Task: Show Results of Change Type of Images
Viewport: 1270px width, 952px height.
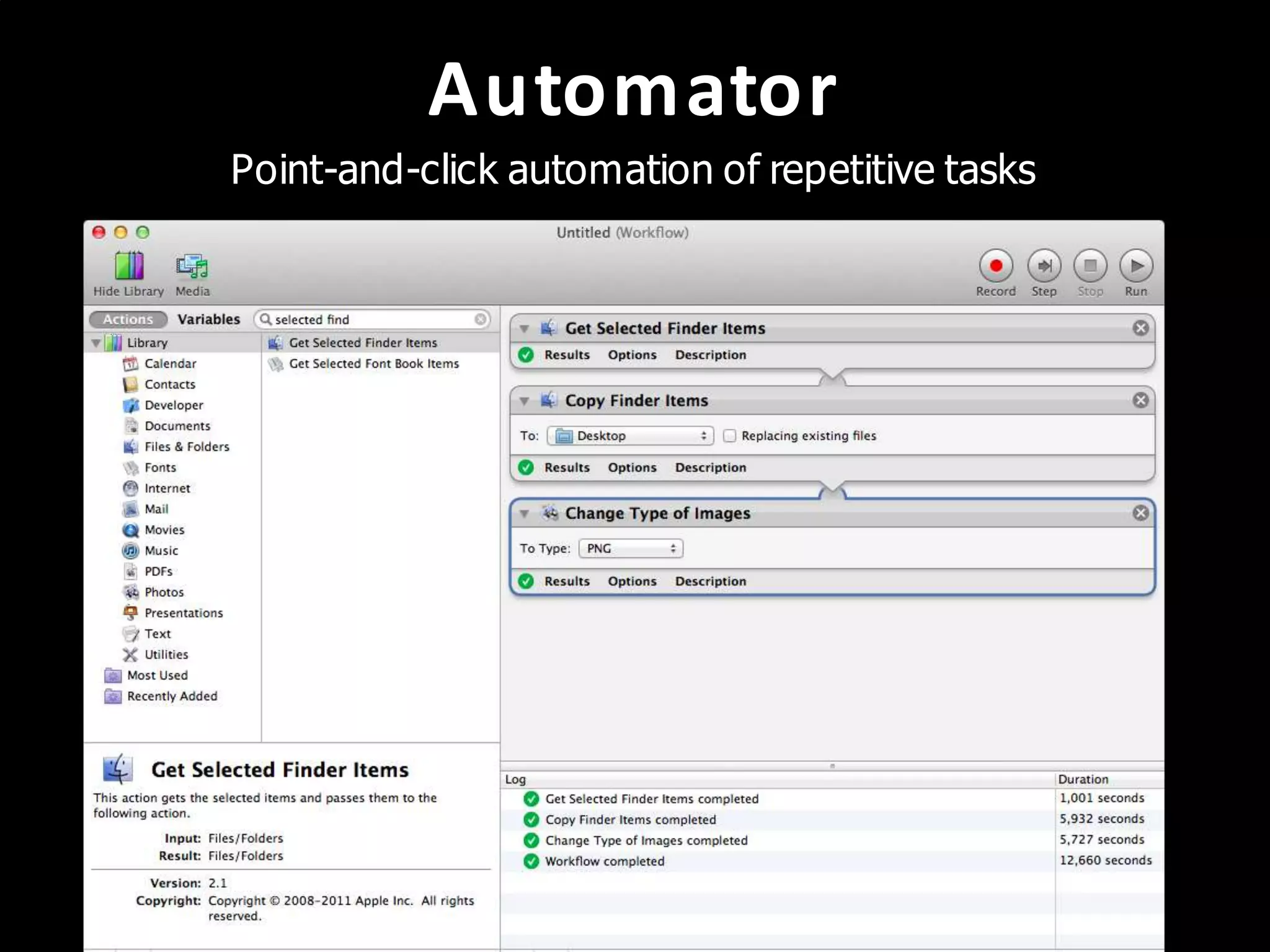Action: point(567,581)
